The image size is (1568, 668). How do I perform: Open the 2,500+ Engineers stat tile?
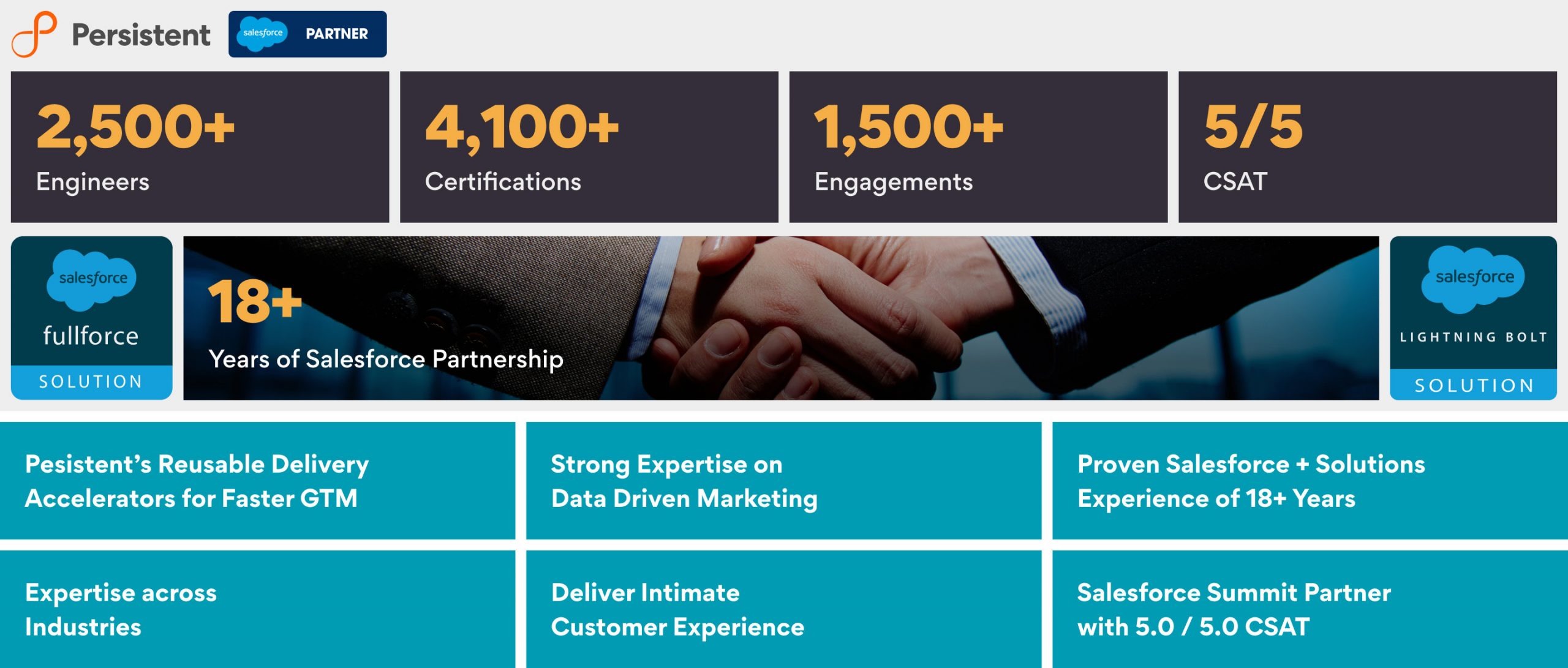200,147
